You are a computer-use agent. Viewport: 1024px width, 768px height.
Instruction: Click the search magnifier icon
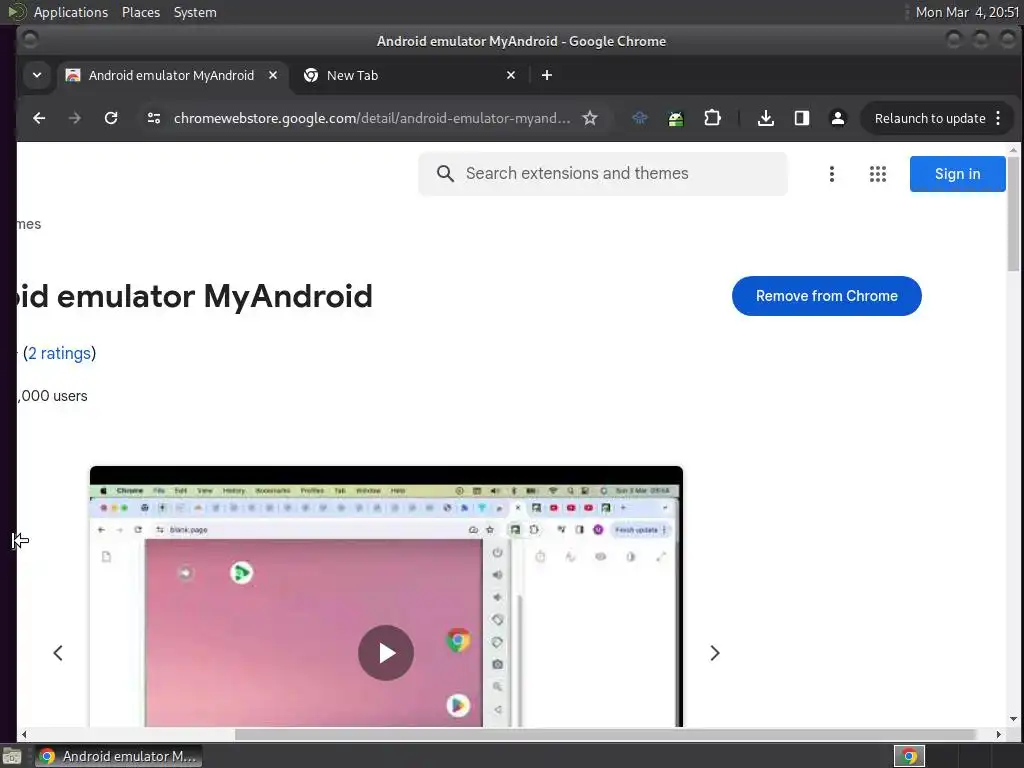tap(445, 174)
